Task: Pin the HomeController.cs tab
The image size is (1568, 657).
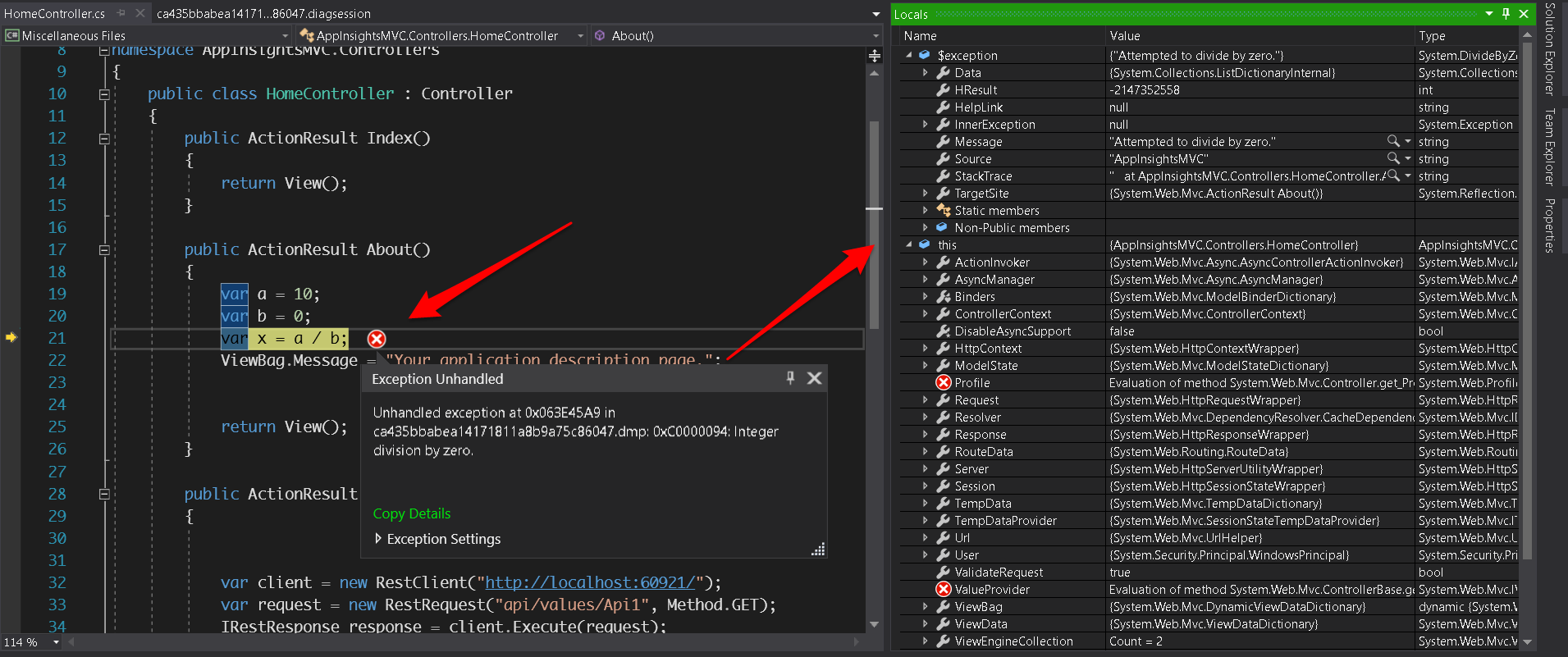Action: 121,13
